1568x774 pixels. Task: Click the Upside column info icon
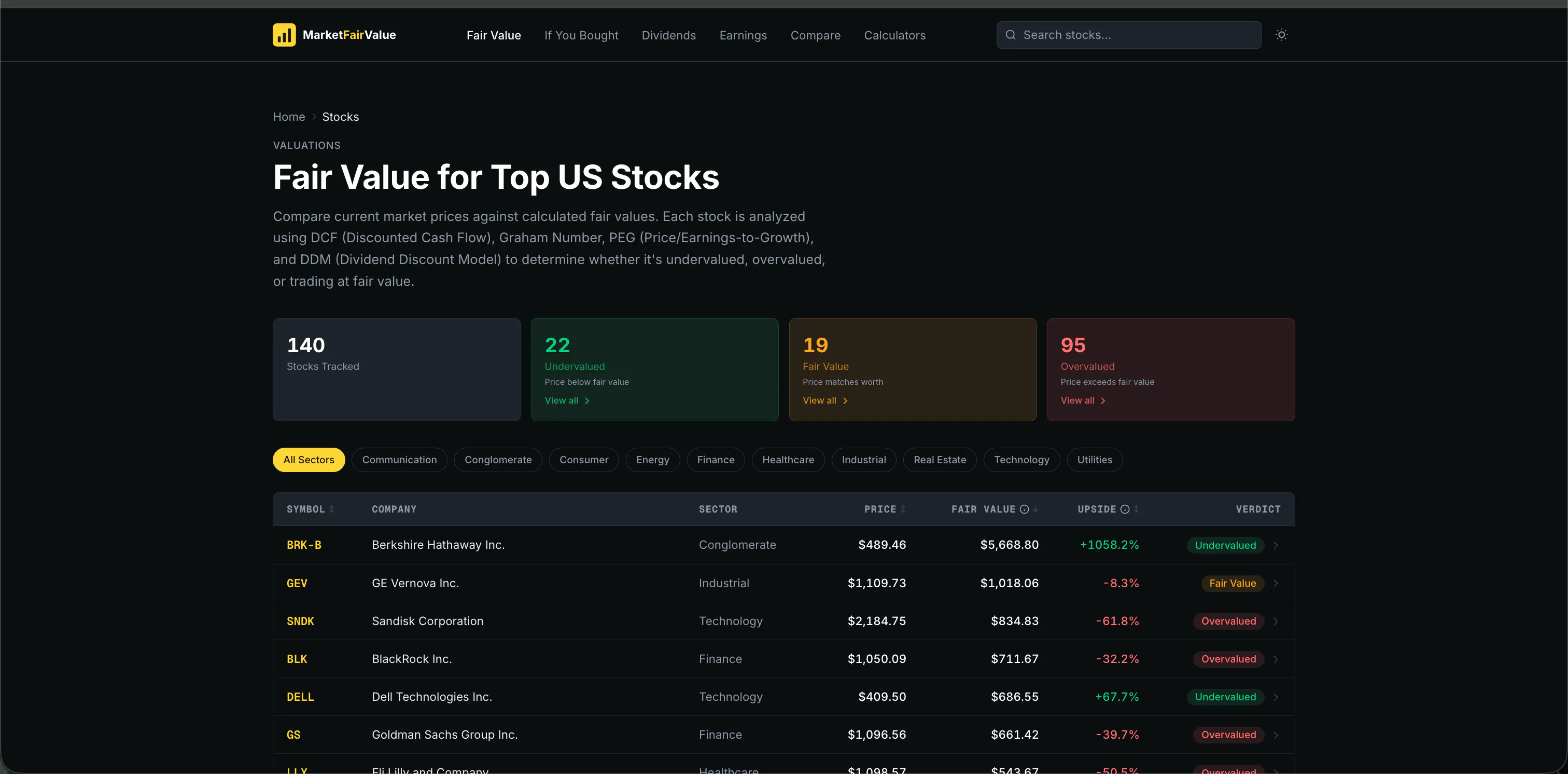pos(1125,509)
